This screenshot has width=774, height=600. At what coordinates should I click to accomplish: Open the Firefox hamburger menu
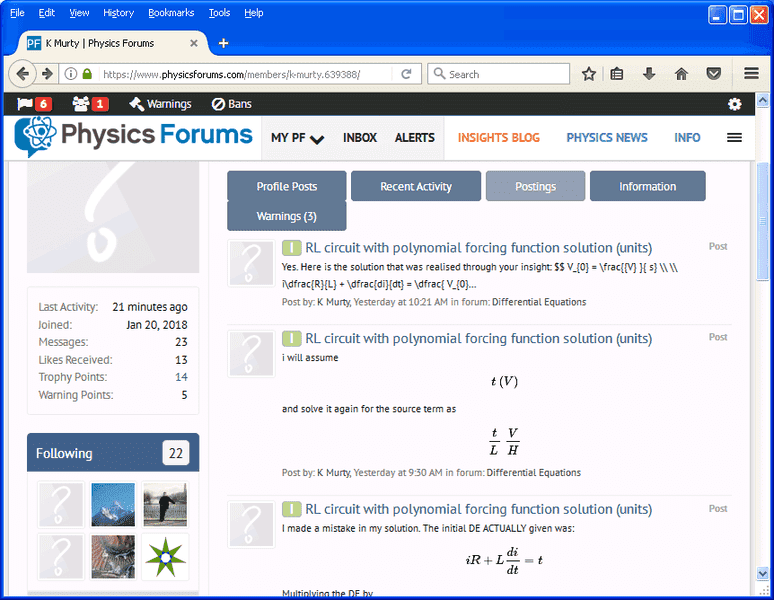[x=751, y=74]
